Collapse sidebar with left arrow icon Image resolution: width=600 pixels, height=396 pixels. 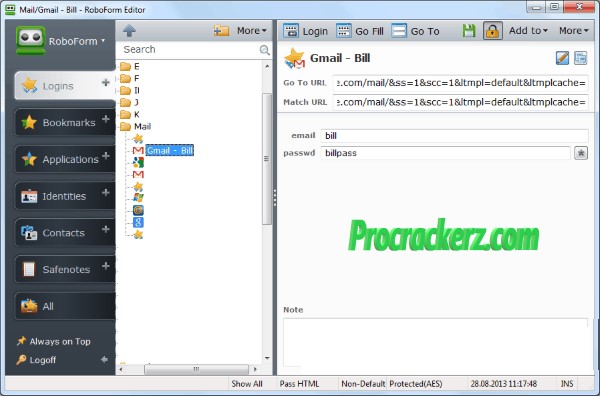(x=104, y=360)
